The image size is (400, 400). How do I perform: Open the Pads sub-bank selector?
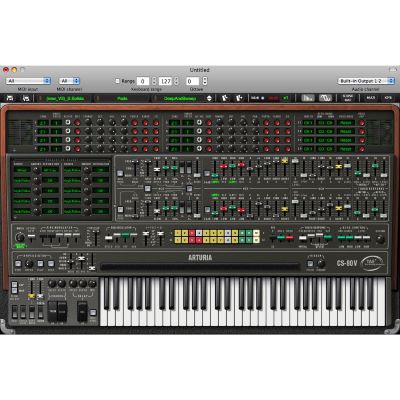pyautogui.click(x=122, y=98)
